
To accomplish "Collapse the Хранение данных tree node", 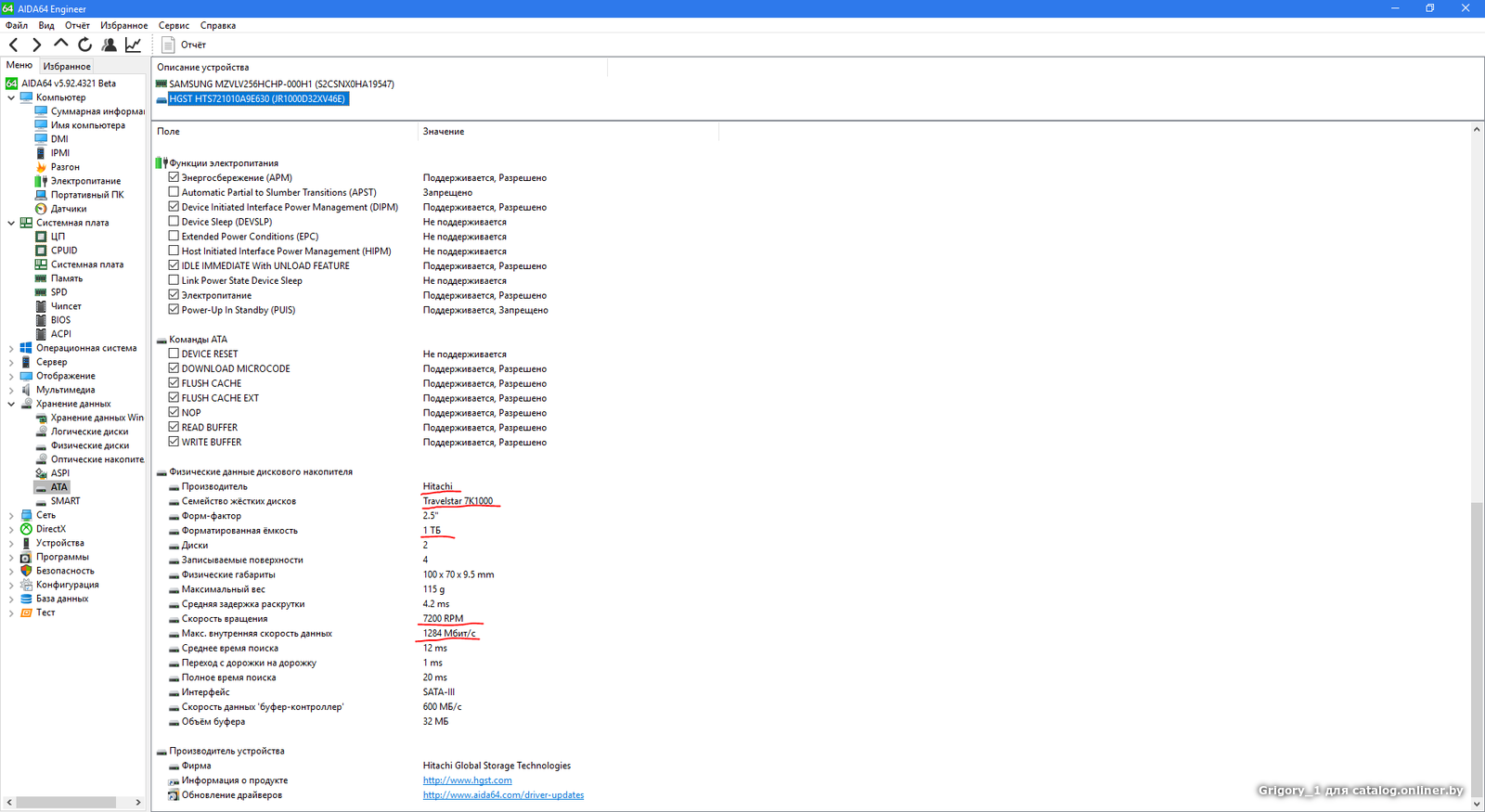I will 11,404.
